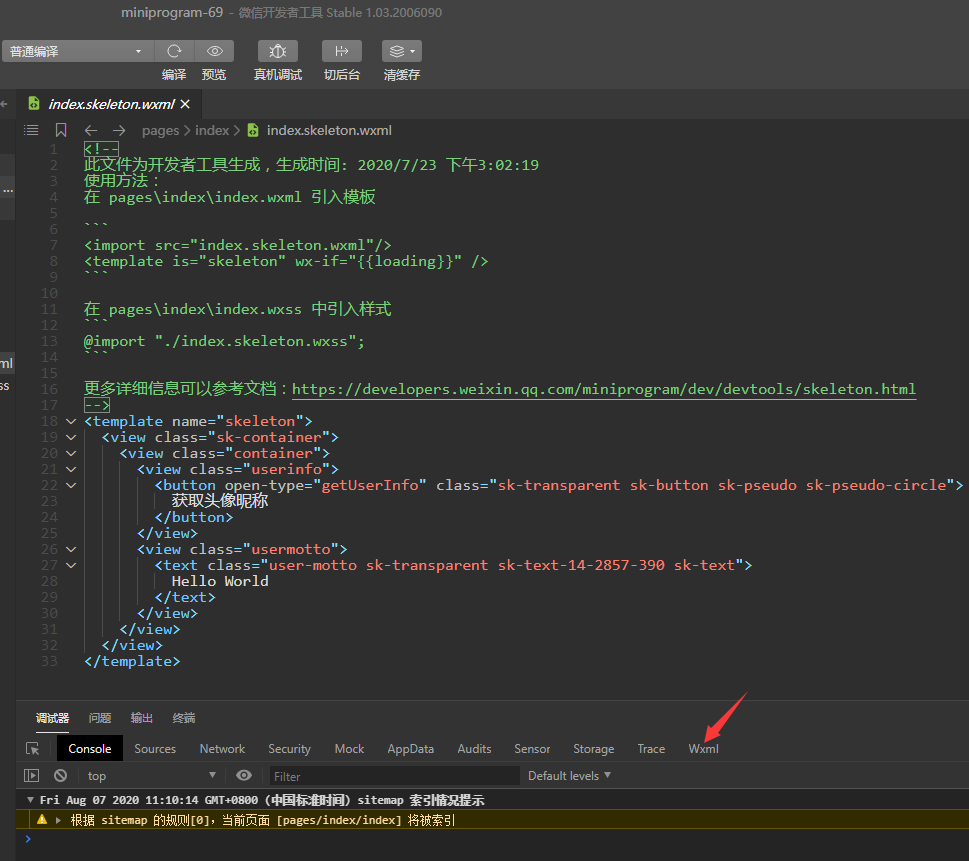Open the Mock devtools tab
969x861 pixels.
click(349, 749)
